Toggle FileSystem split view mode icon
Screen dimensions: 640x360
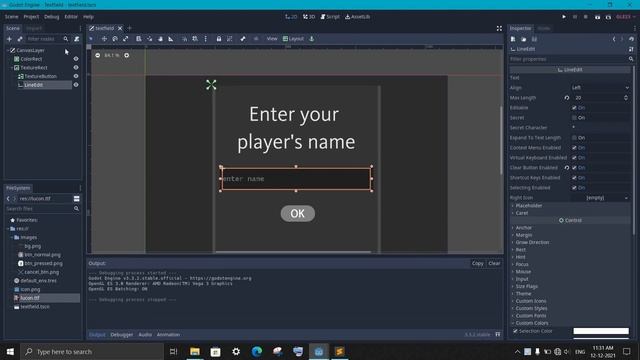click(76, 198)
